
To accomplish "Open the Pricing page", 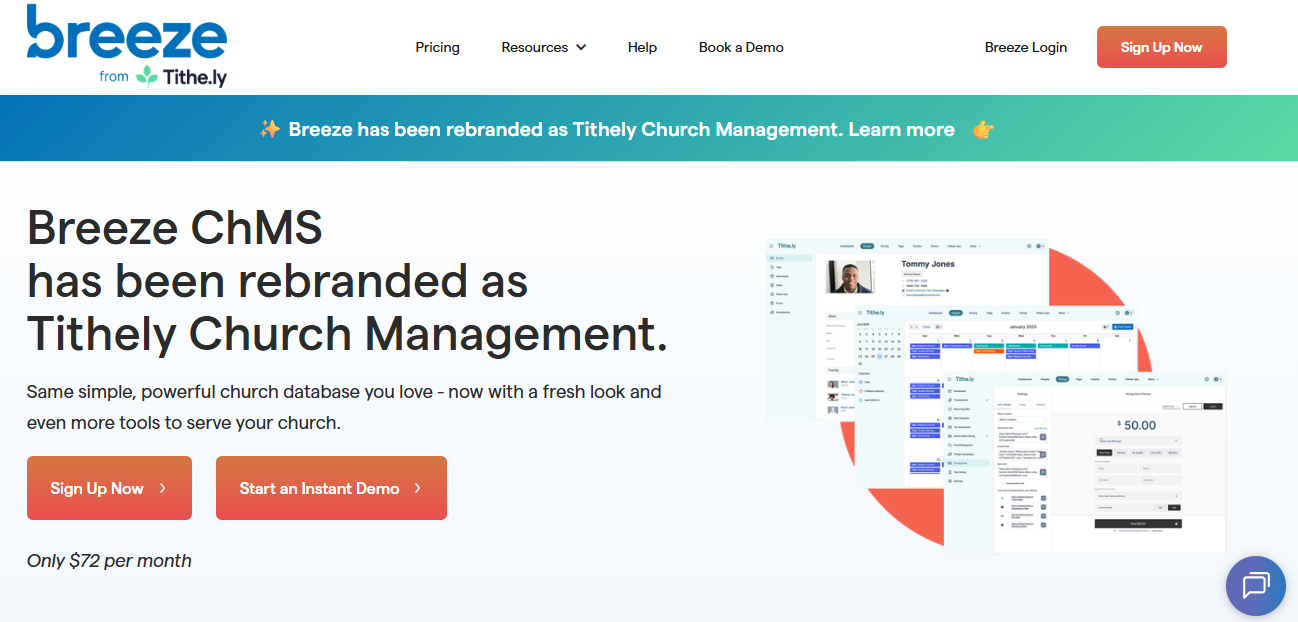I will click(438, 47).
